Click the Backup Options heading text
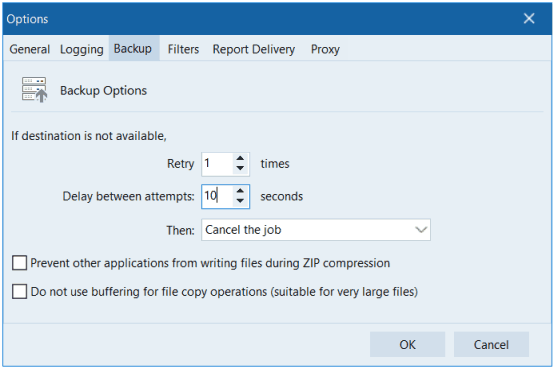This screenshot has width=554, height=369. coord(103,90)
